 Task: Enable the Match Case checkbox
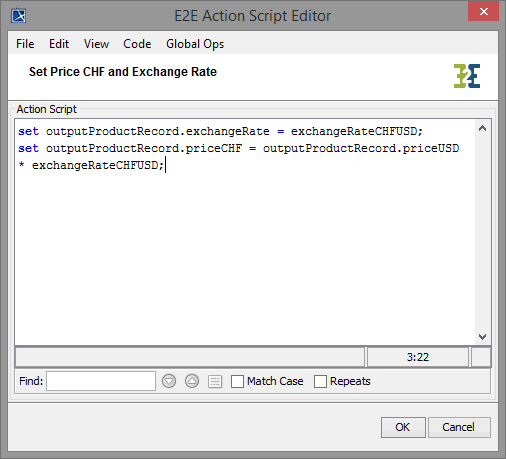point(237,381)
